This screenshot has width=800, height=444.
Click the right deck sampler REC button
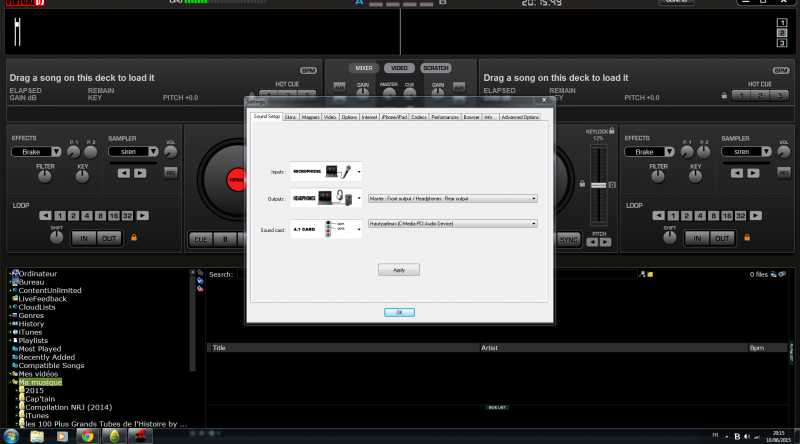(784, 173)
